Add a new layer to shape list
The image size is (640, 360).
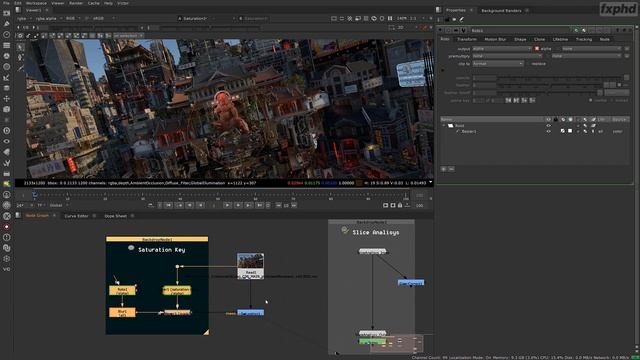point(444,169)
